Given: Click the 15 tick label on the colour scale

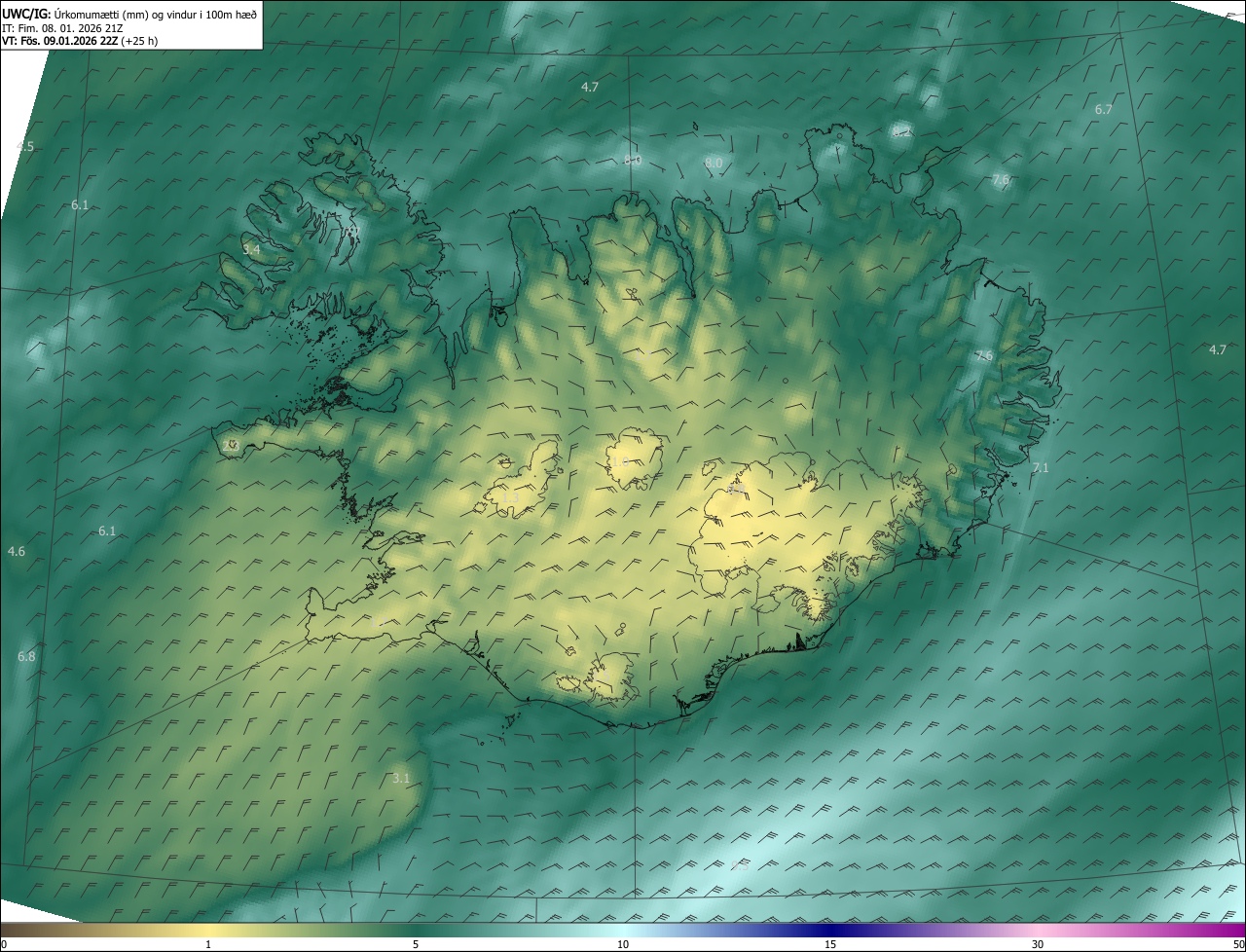Looking at the screenshot, I should pos(830,945).
